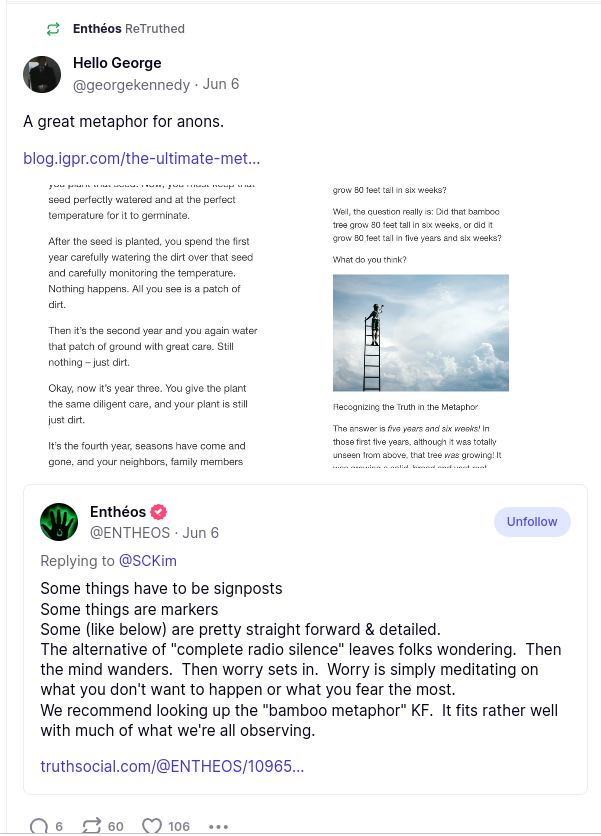Click the Jun 6 timestamp after @georgekennedy
Viewport: 601px width, 836px height.
pyautogui.click(x=221, y=85)
